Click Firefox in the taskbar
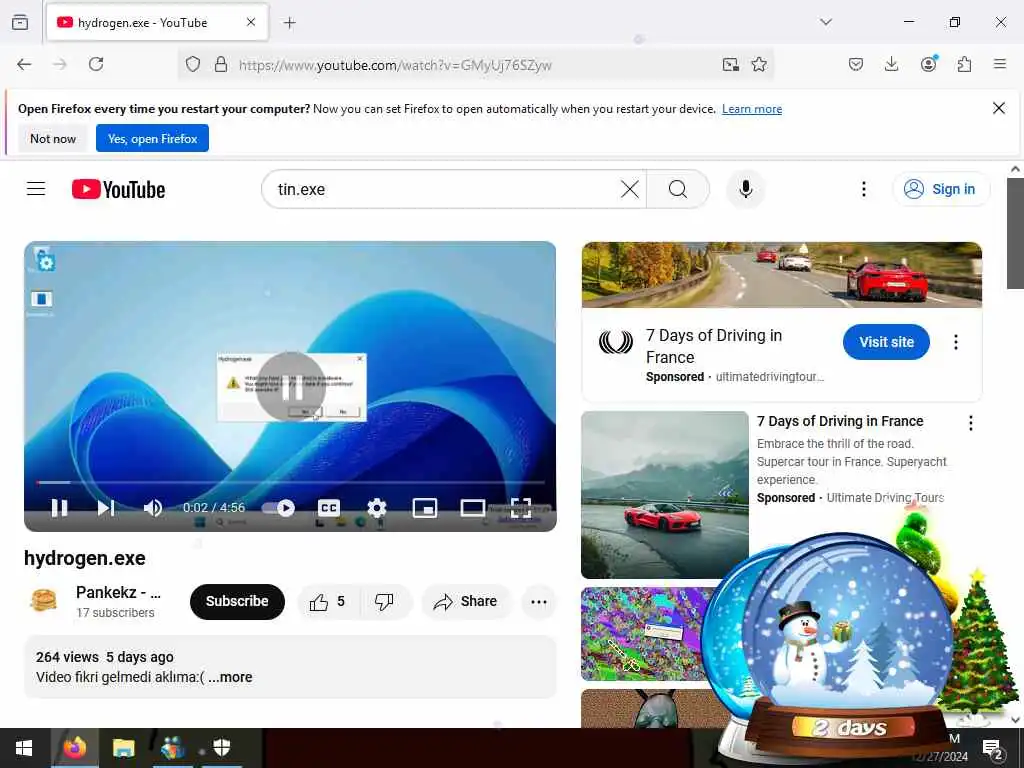 click(x=74, y=748)
